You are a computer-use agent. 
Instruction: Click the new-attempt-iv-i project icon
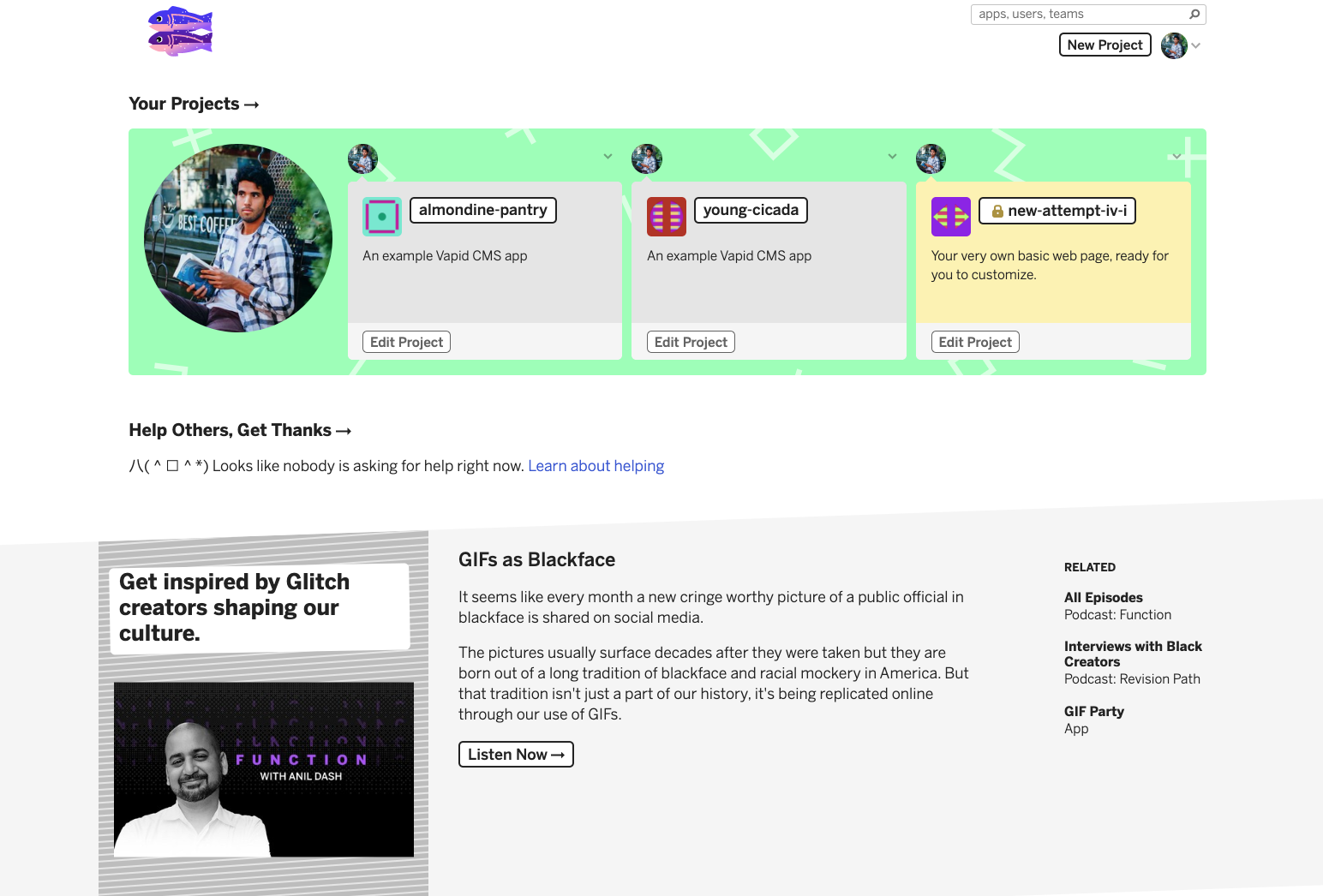[951, 217]
